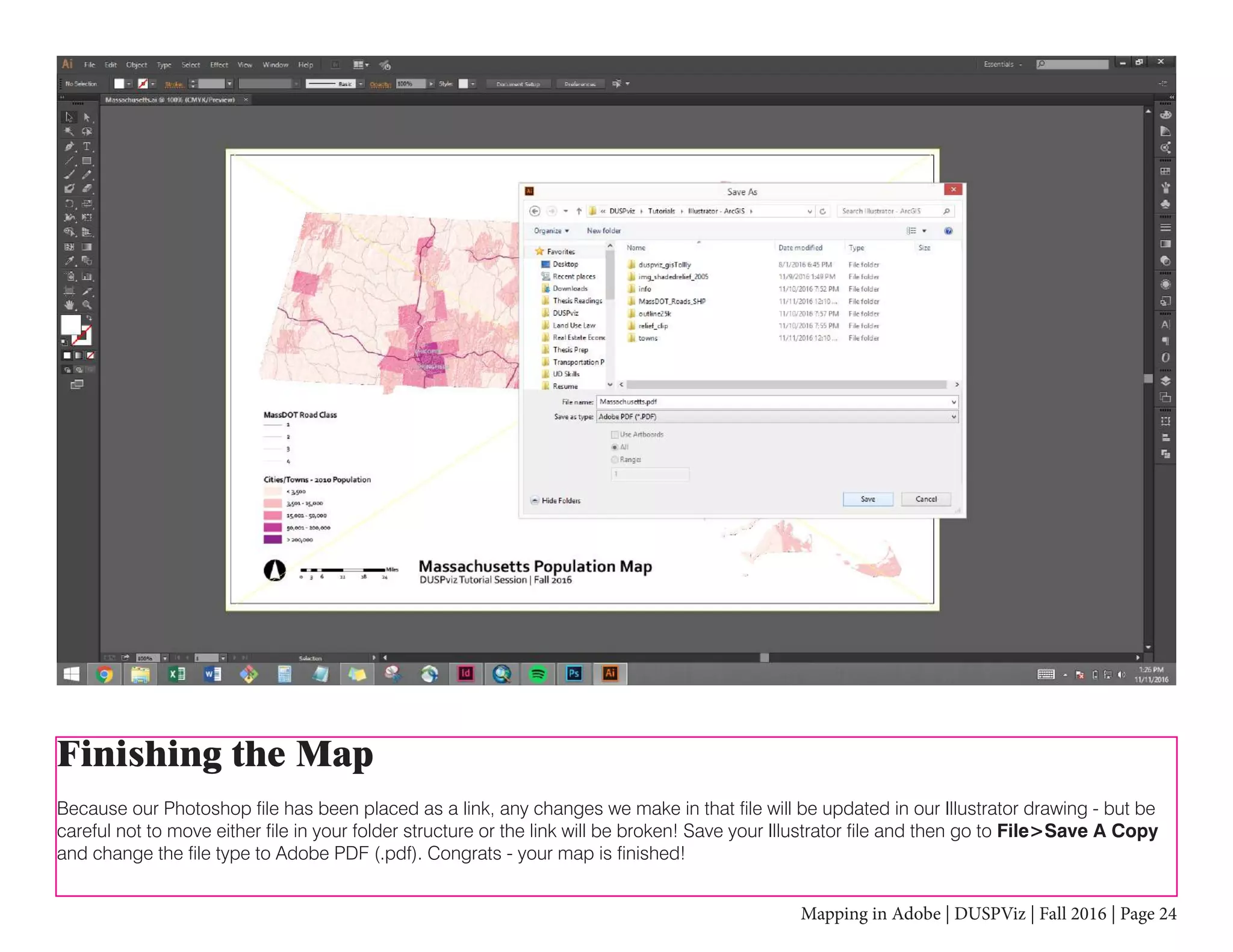Refresh the folder listing in Save As
Screen dimensions: 1233x952
pos(822,211)
